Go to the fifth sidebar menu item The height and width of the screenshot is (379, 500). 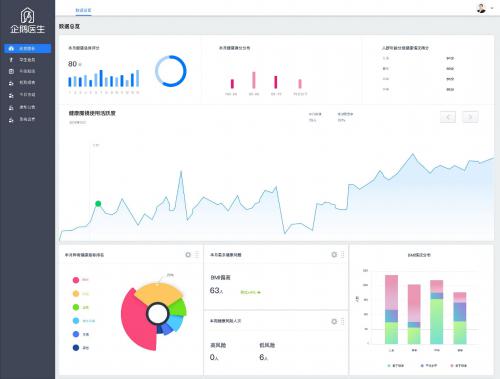[27, 95]
